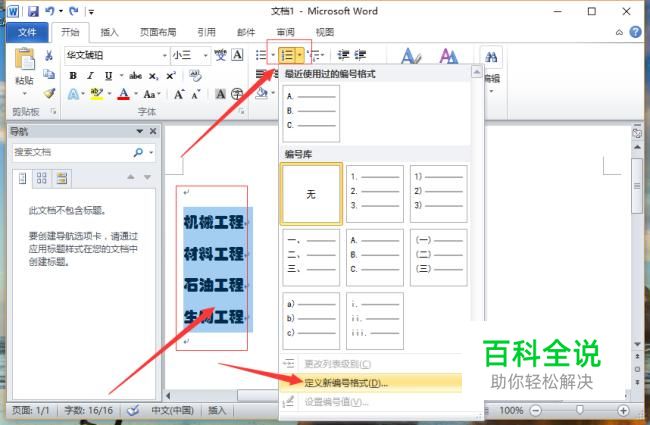Choose the 1. 2. 3. numbering format

click(375, 194)
